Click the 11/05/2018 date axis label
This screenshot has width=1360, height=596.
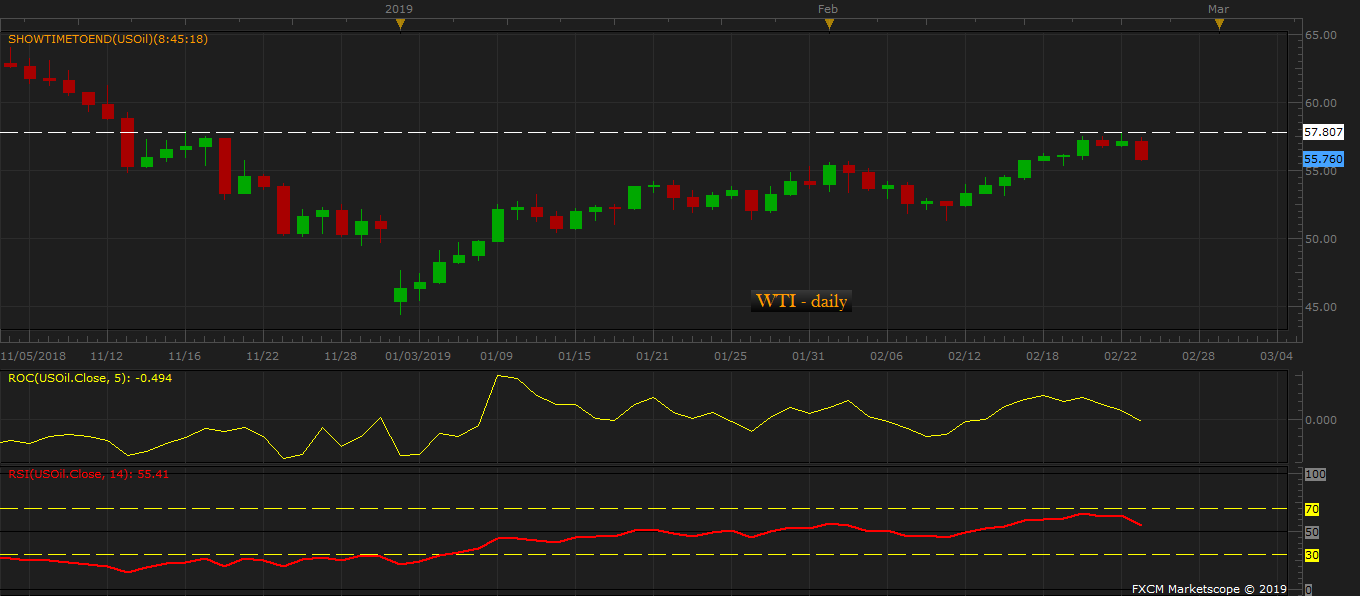click(33, 355)
